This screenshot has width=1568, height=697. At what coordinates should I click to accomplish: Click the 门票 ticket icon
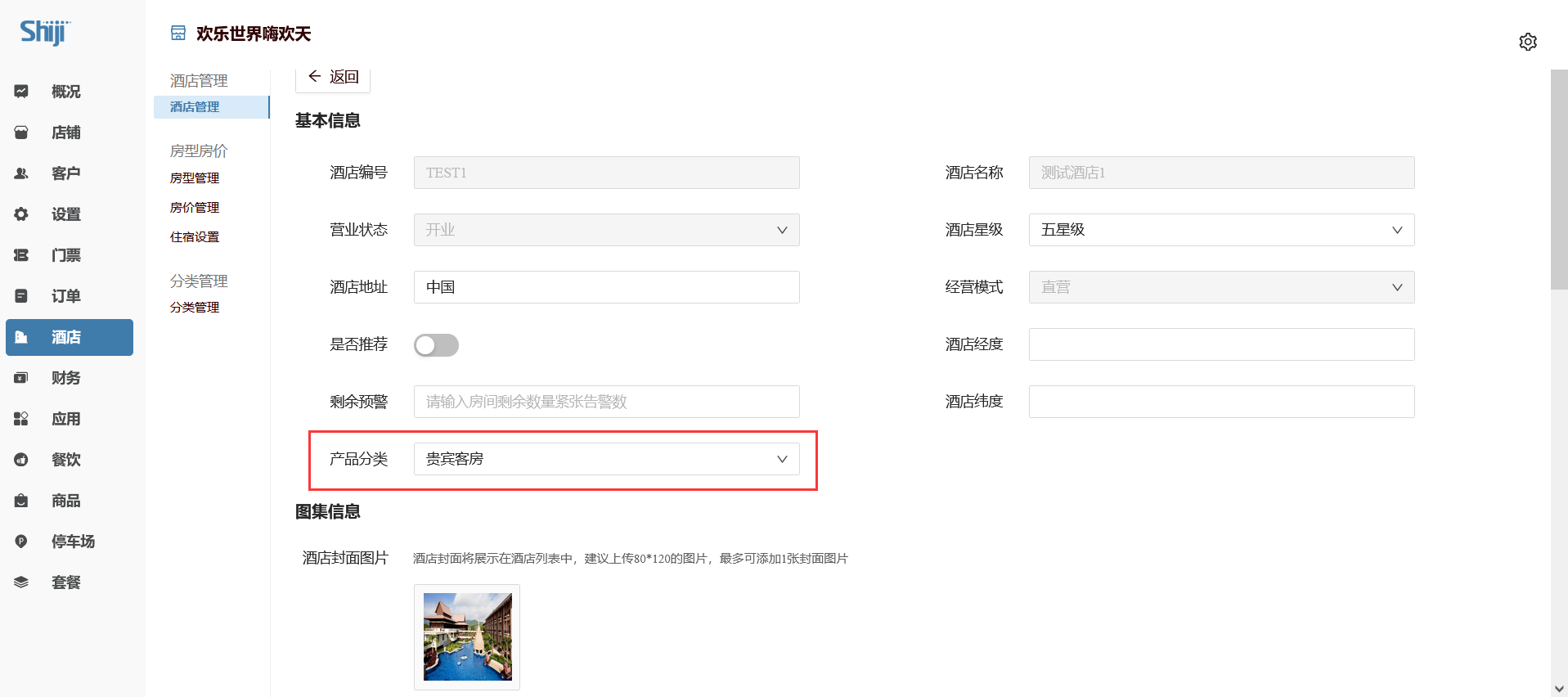(x=21, y=255)
